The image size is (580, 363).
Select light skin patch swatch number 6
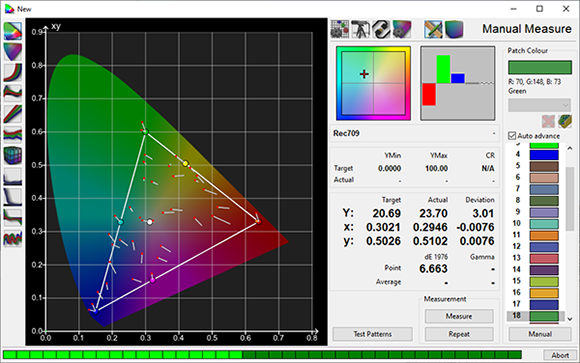pyautogui.click(x=544, y=178)
